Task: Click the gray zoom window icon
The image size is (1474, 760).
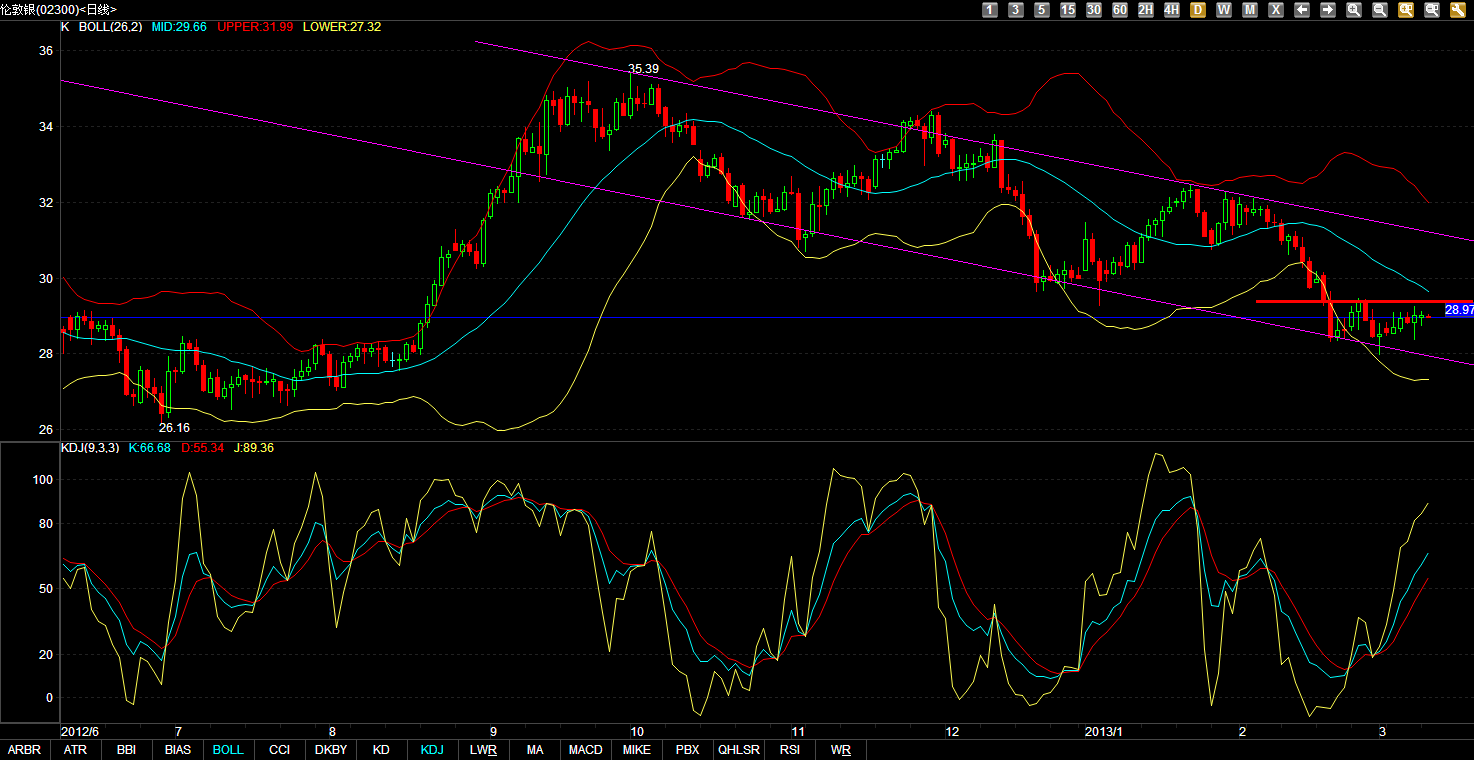Action: click(x=1432, y=10)
